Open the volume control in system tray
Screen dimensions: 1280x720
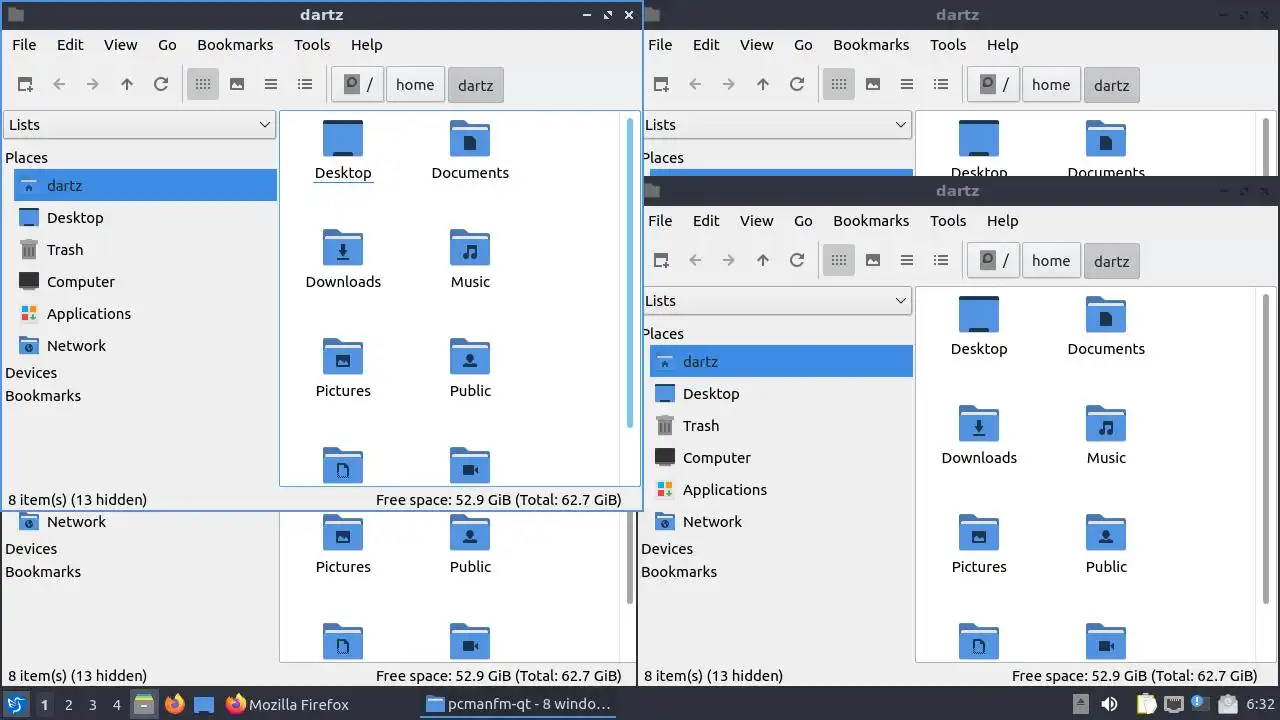1109,704
